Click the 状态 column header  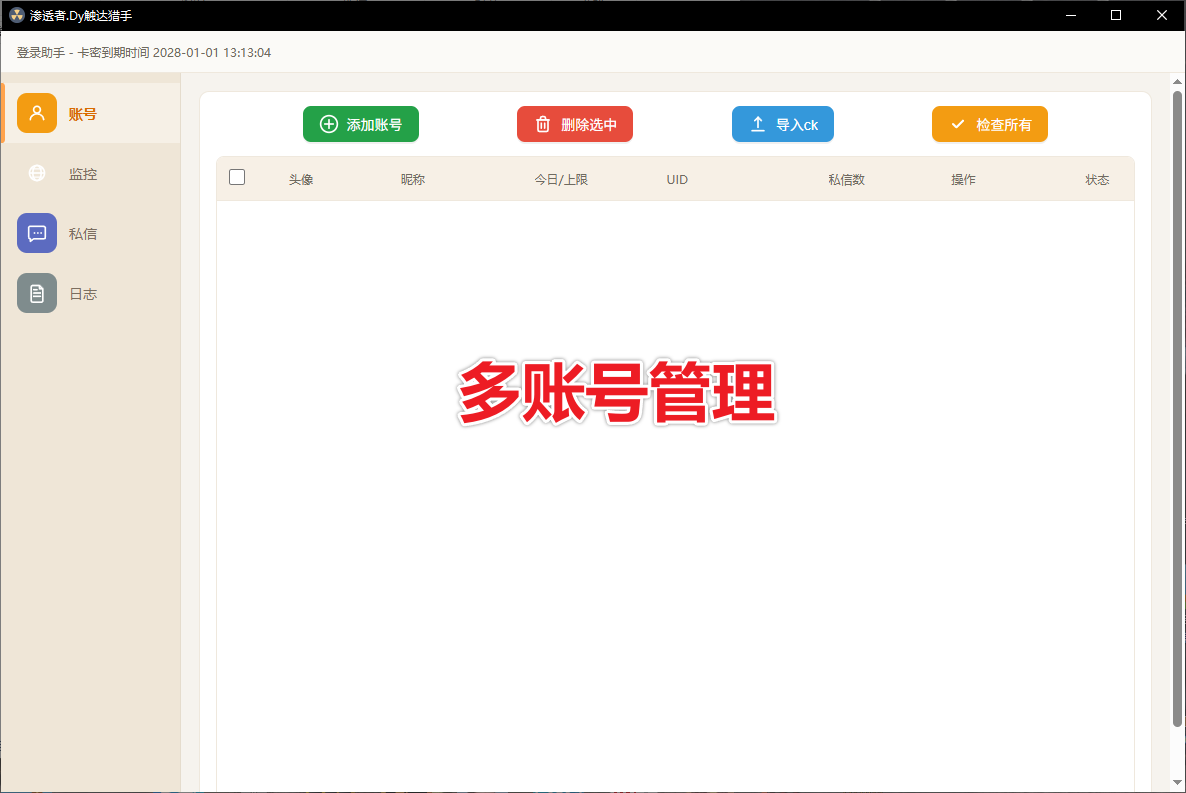(1097, 180)
